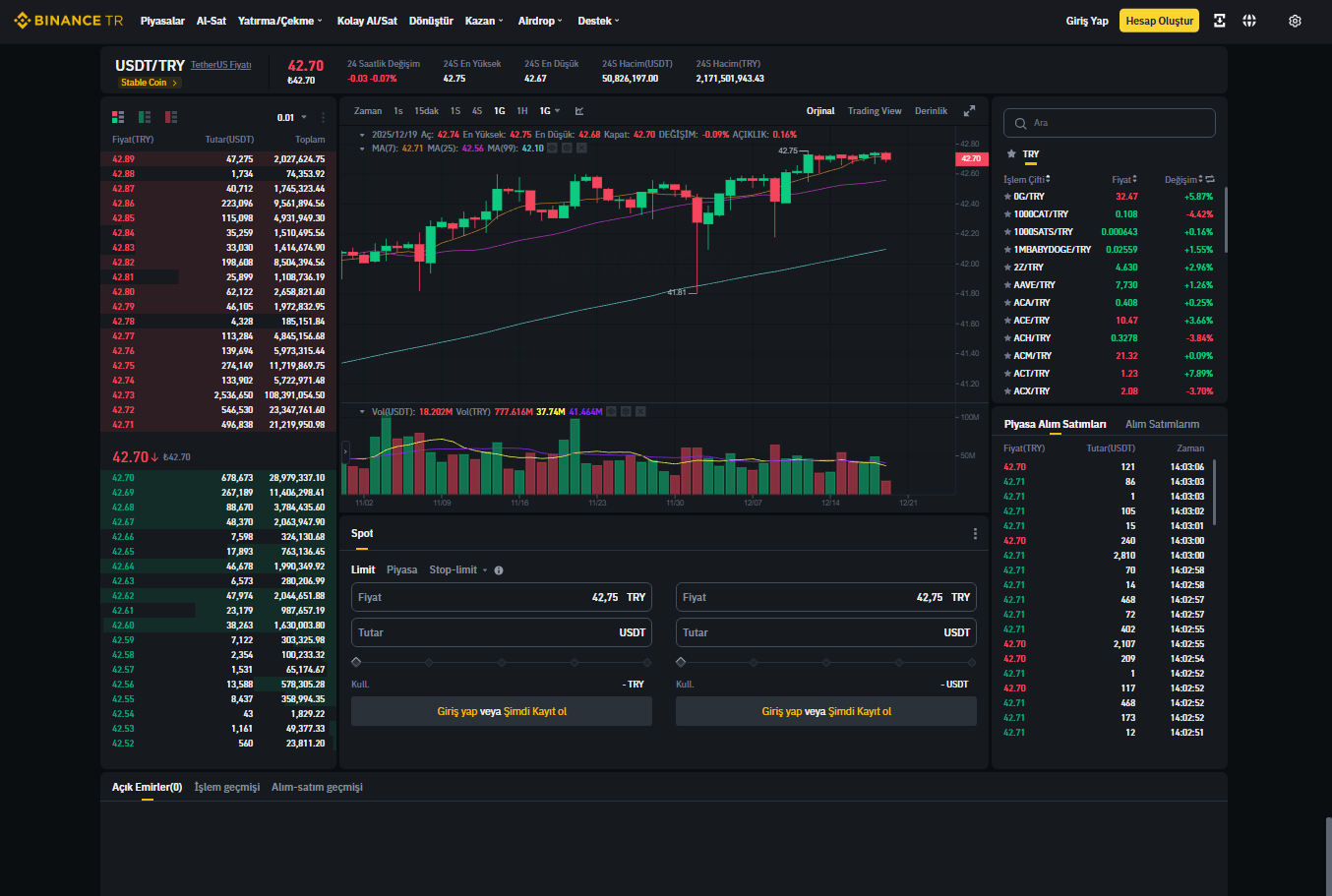This screenshot has width=1332, height=896.
Task: Switch chart to Orjinal view
Action: (820, 111)
